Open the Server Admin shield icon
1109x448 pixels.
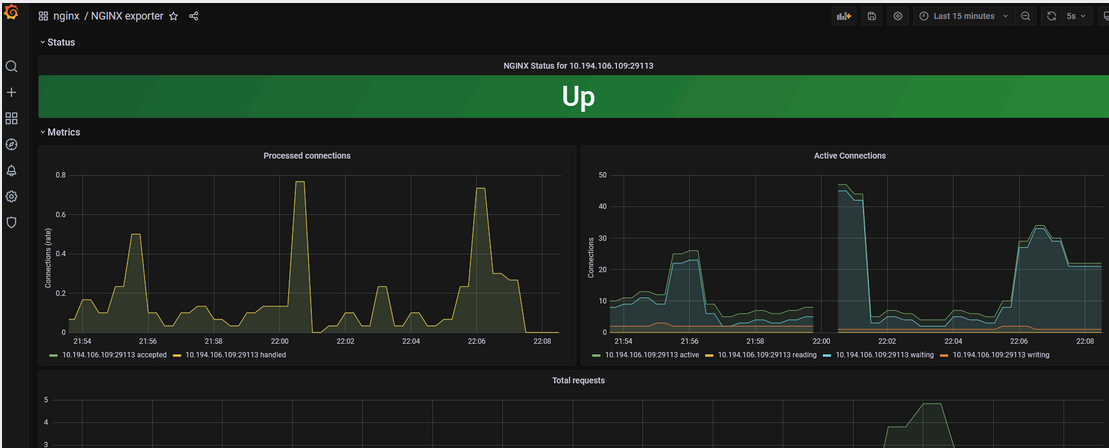click(12, 222)
